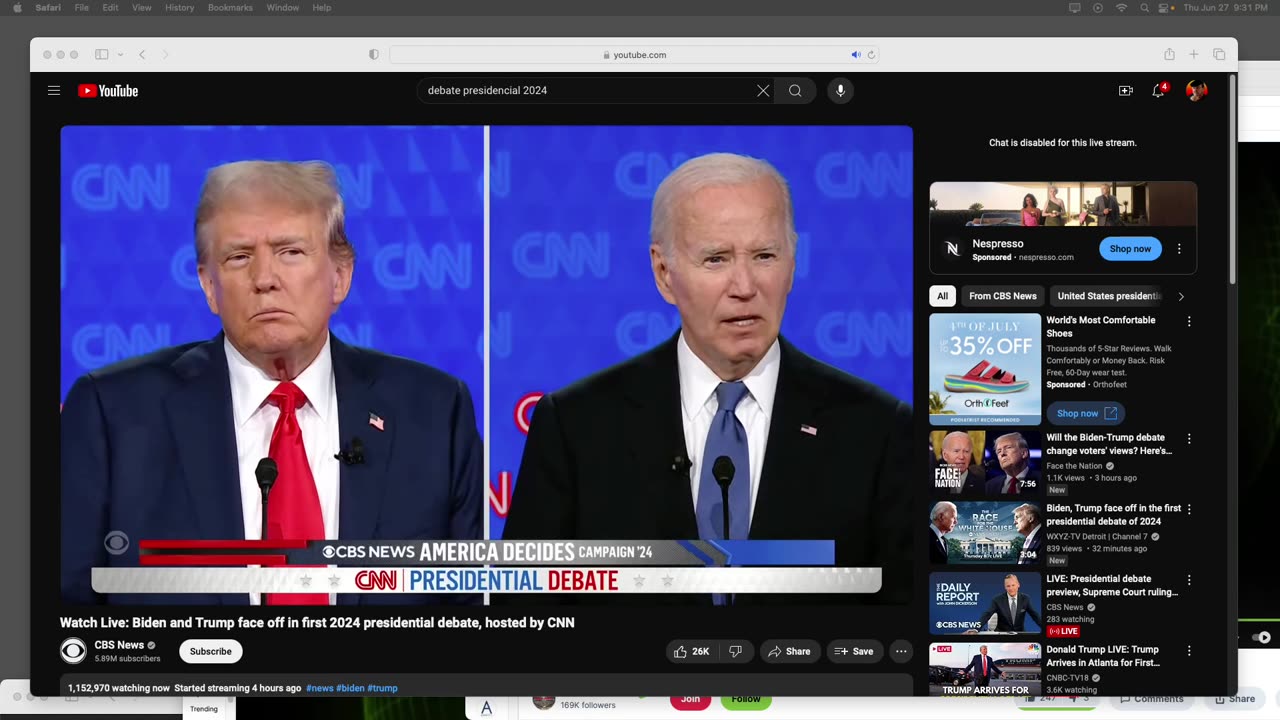Open options for WXYZ-TV Detroit video

pos(1189,509)
